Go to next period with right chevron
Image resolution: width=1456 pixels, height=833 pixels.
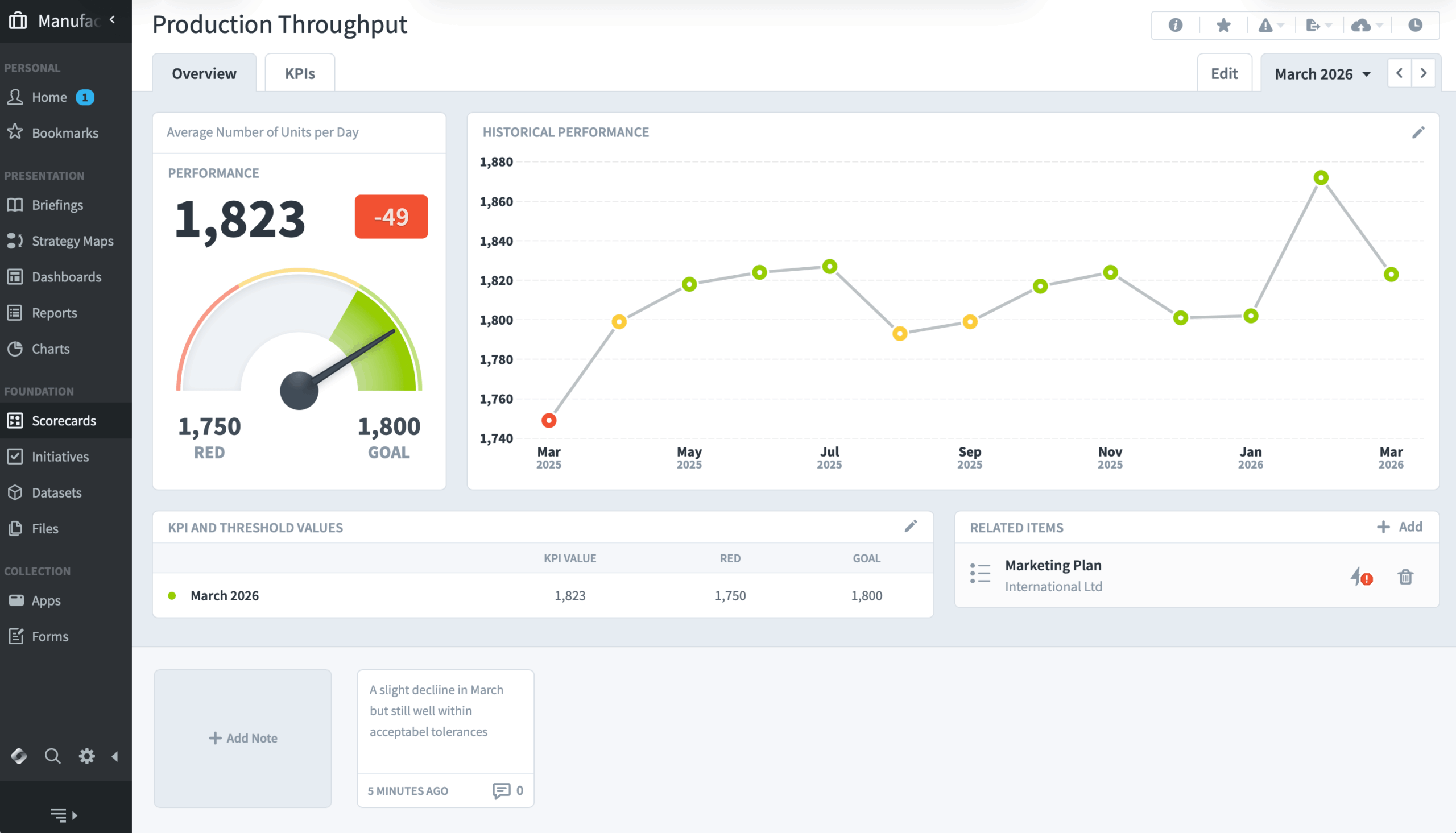pos(1424,73)
